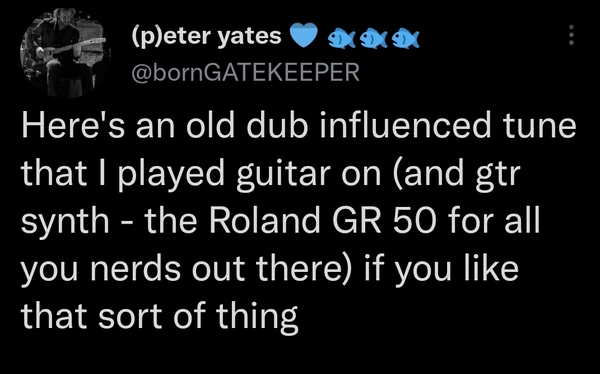The image size is (600, 374).
Task: Click the word "played" in the tweet
Action: pyautogui.click(x=171, y=175)
